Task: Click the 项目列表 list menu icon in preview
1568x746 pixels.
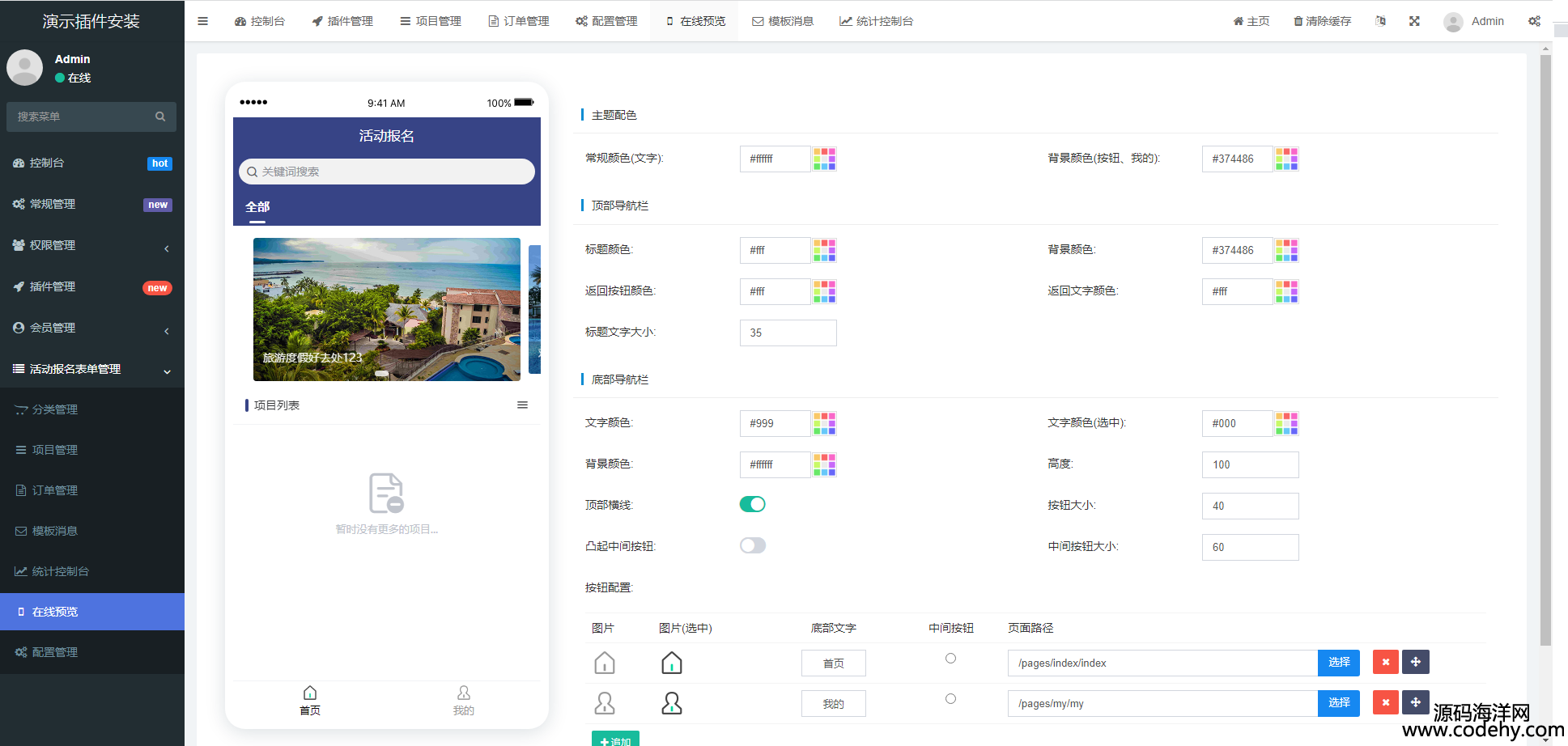Action: 522,405
